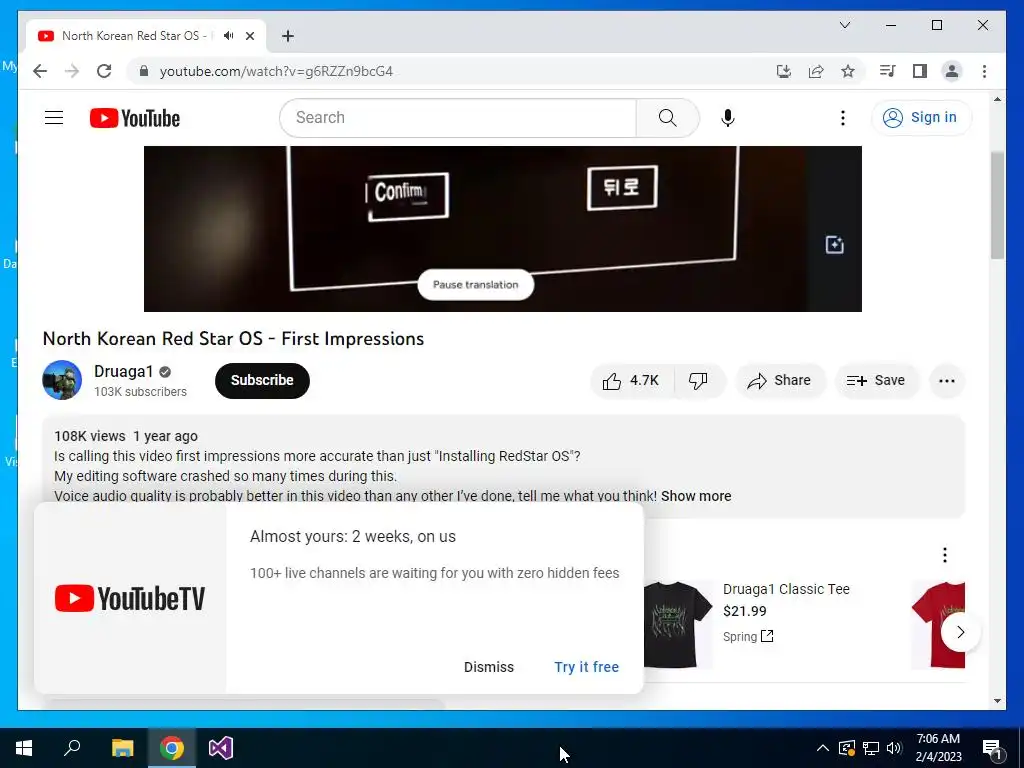Image resolution: width=1024 pixels, height=768 pixels.
Task: Click the clip sparkle icon on video
Action: 835,245
